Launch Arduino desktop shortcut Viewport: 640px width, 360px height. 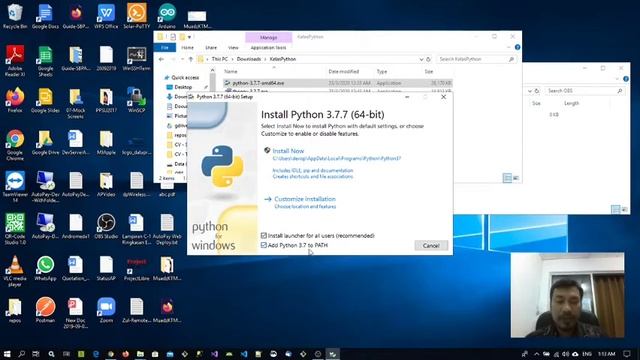point(167,17)
